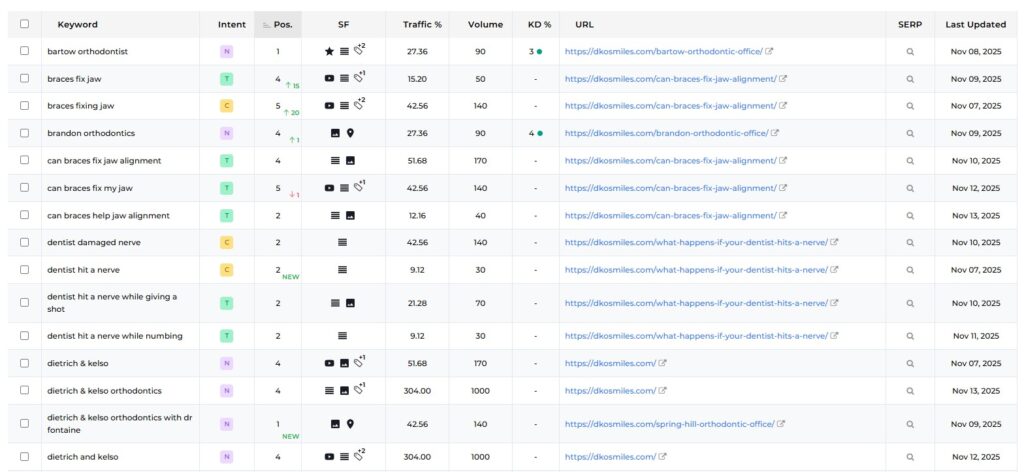The height and width of the screenshot is (472, 1024).
Task: Click green KD dot for brandon orthodontics
Action: 539,133
